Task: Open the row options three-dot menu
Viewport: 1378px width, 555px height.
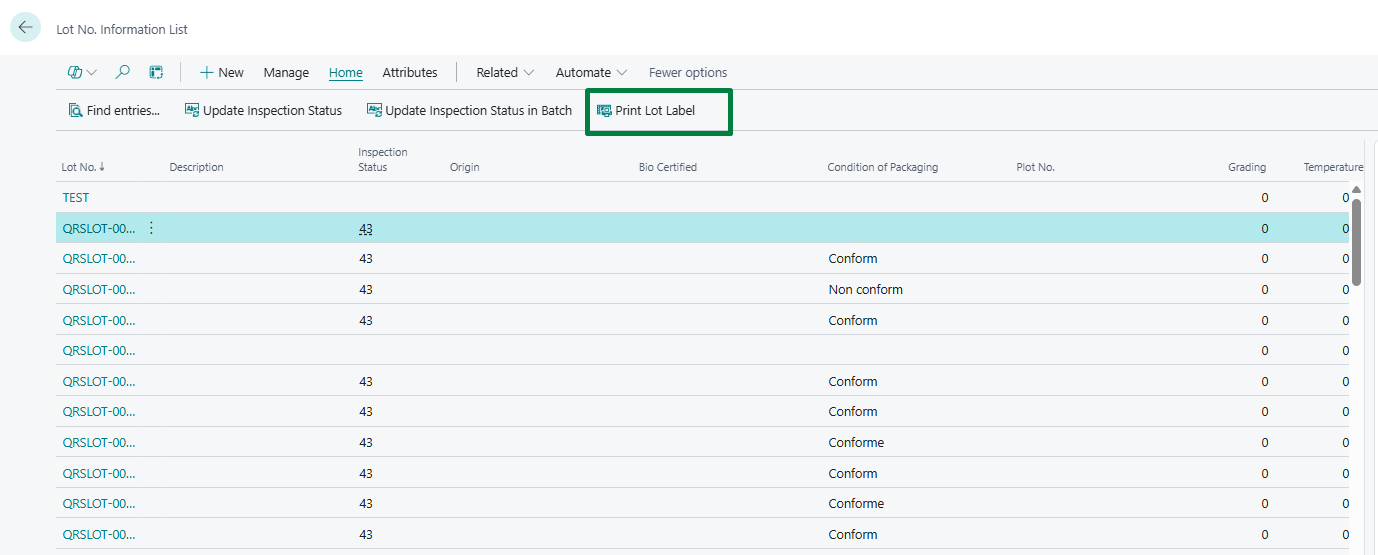Action: coord(151,228)
